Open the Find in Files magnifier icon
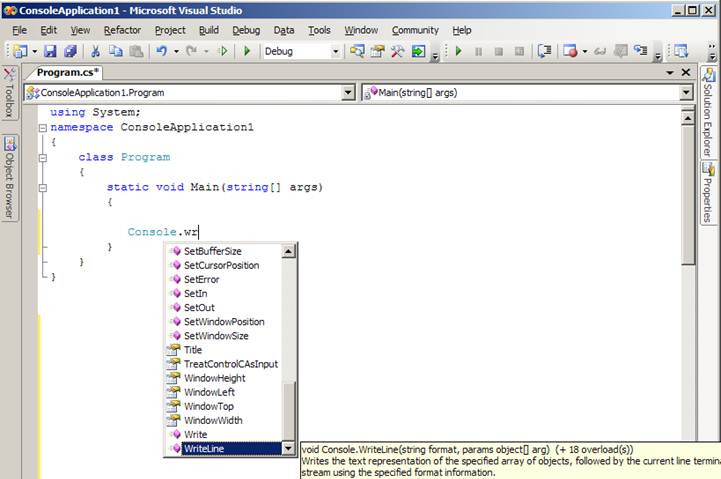 point(357,51)
